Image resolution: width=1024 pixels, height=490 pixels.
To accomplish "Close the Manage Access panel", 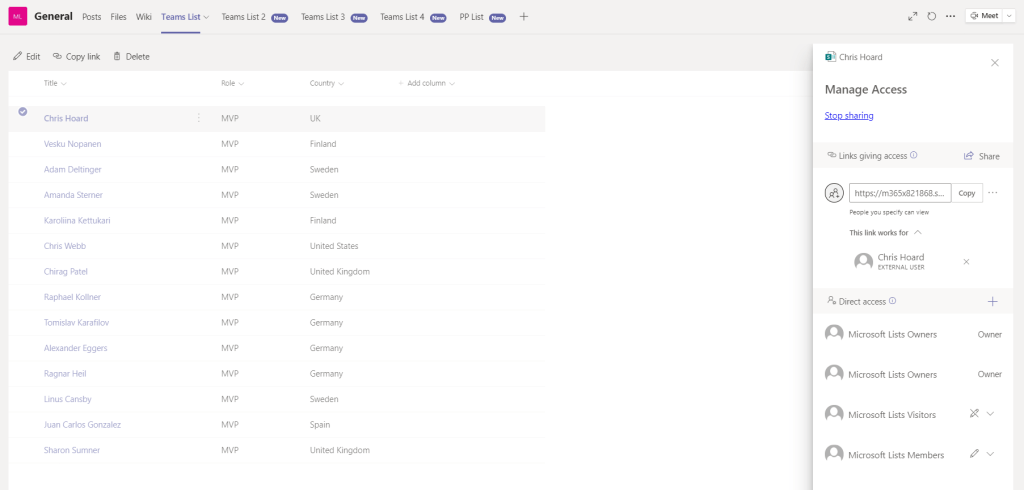I will pos(994,62).
